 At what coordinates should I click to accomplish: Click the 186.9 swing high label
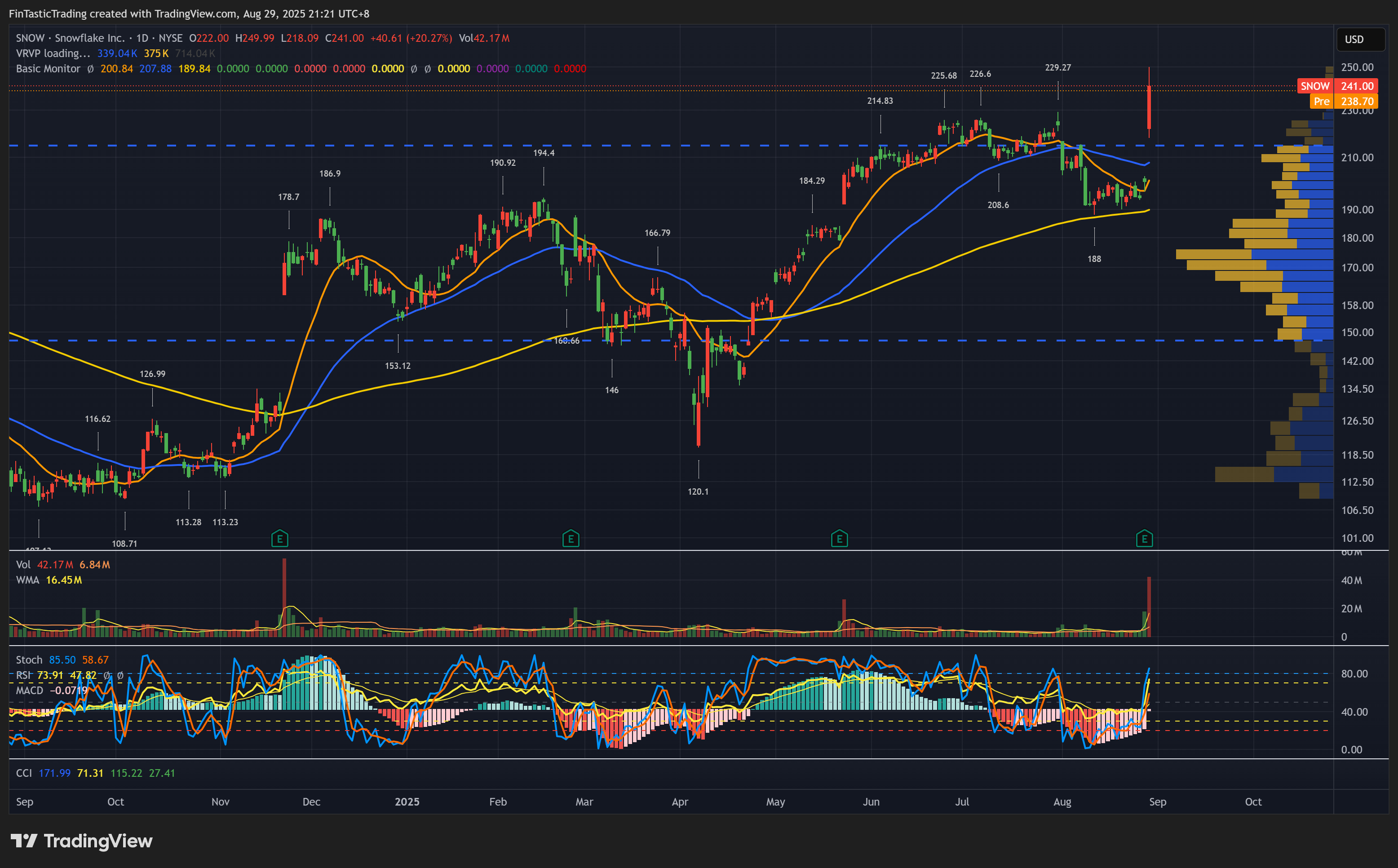click(x=329, y=173)
